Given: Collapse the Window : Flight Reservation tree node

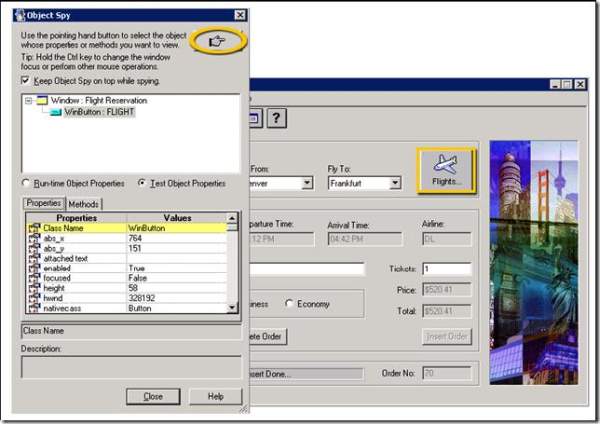Looking at the screenshot, I should coord(28,101).
